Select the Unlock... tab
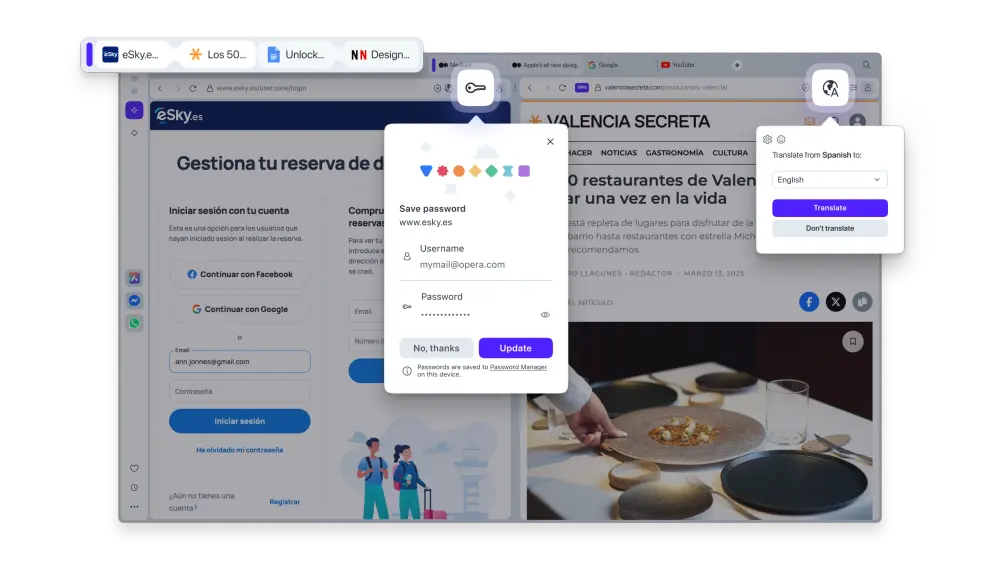 click(x=296, y=55)
